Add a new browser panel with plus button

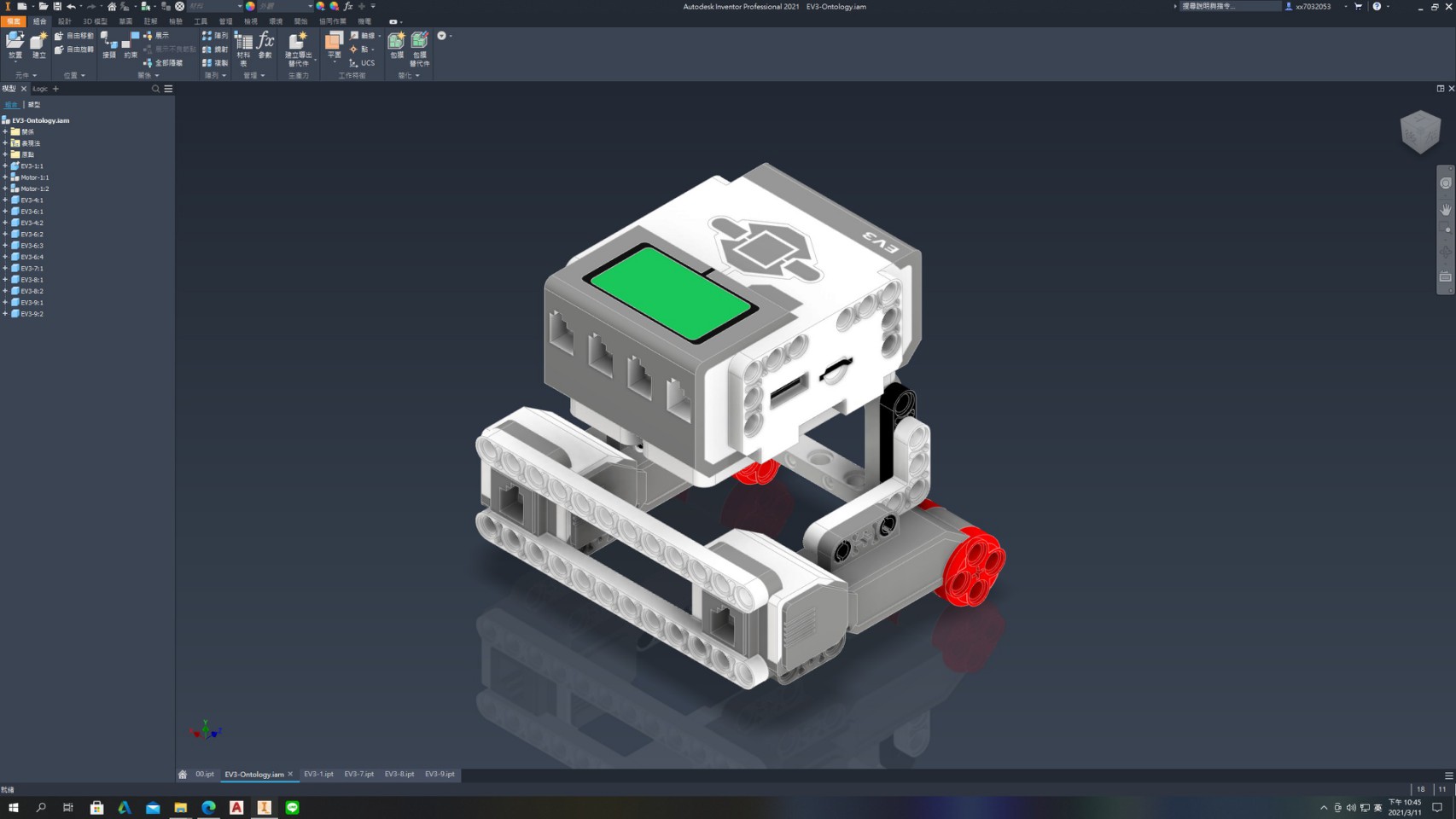56,89
